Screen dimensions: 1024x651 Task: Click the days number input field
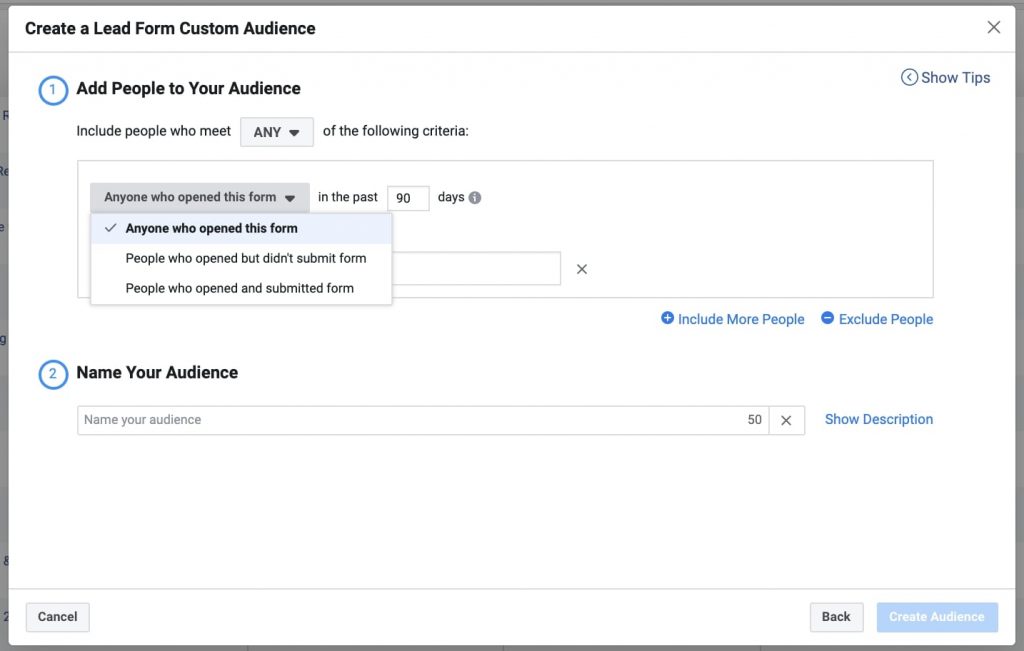tap(408, 198)
